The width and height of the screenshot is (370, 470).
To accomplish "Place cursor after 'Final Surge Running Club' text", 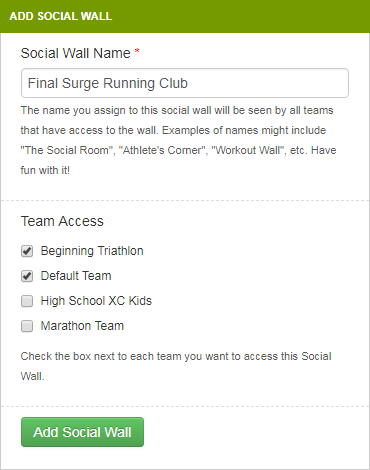I will [x=189, y=83].
